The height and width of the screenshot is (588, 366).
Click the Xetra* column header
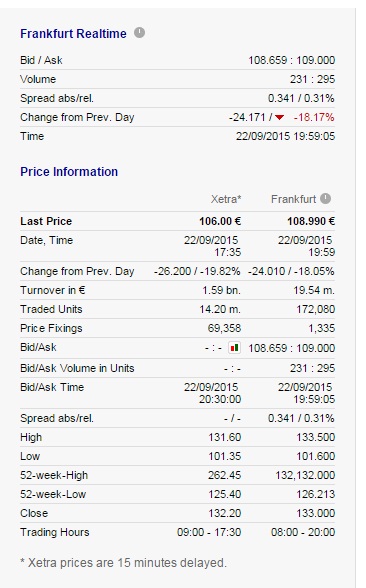tap(226, 199)
